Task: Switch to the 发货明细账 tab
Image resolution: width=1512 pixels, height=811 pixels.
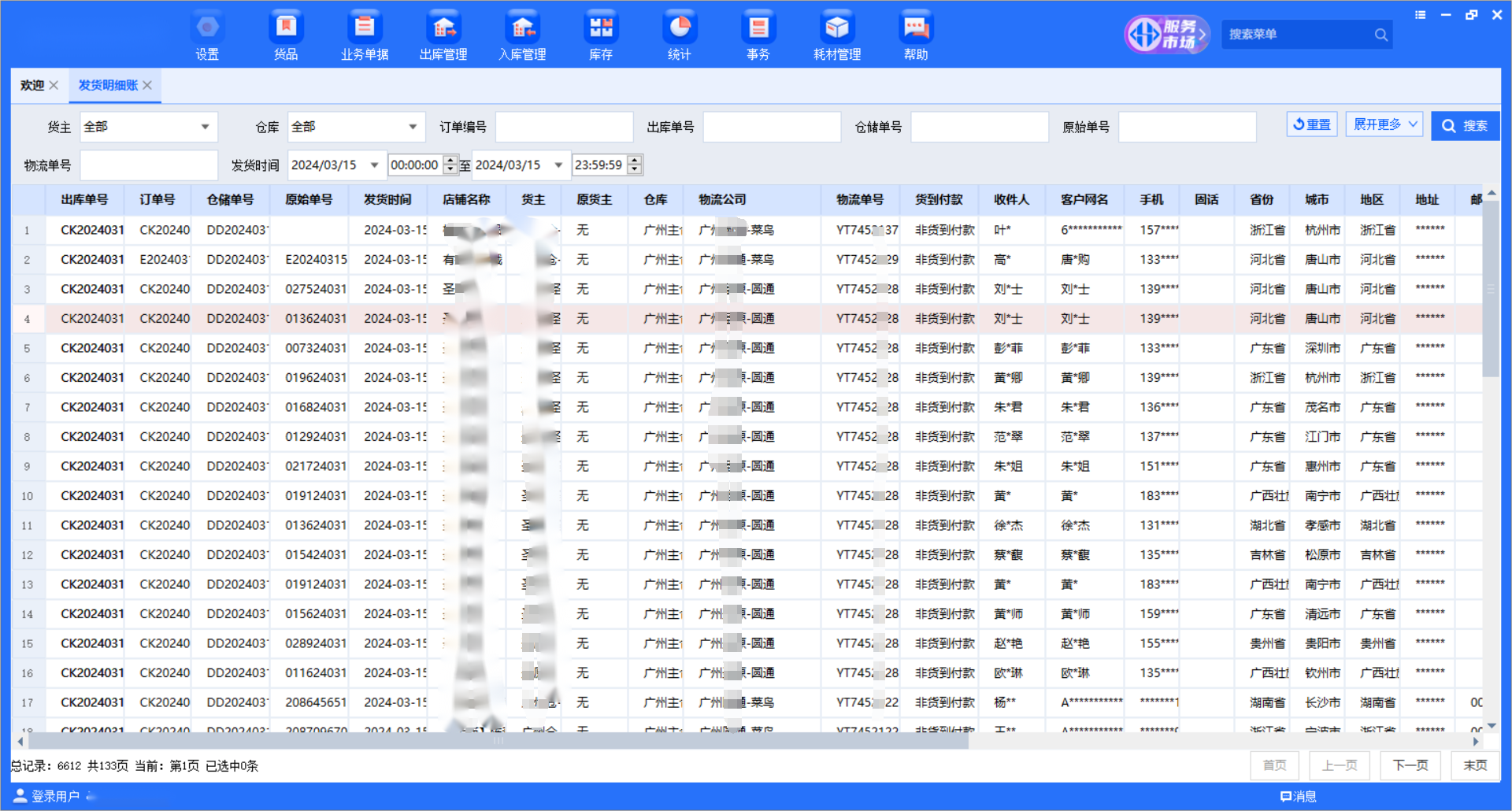Action: 108,85
